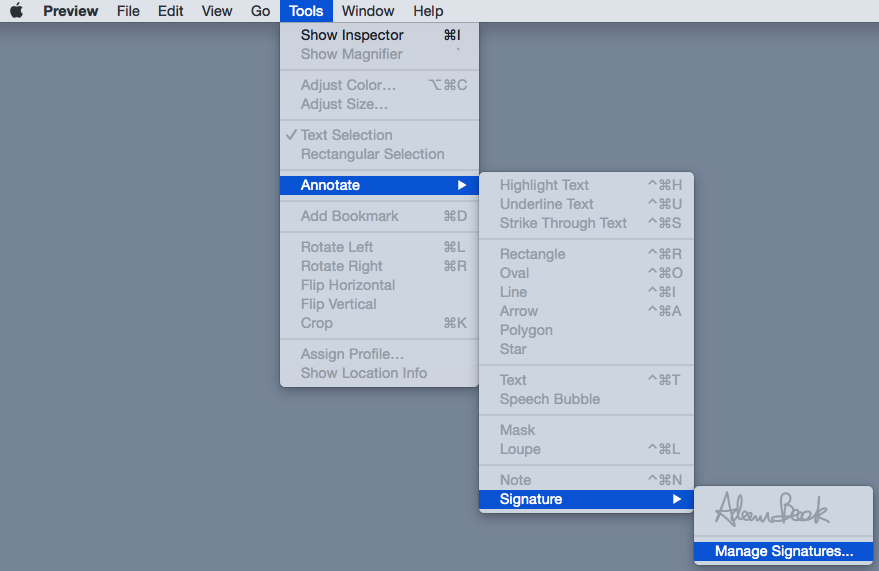Choose the Mask annotation
This screenshot has width=879, height=571.
tap(586, 430)
